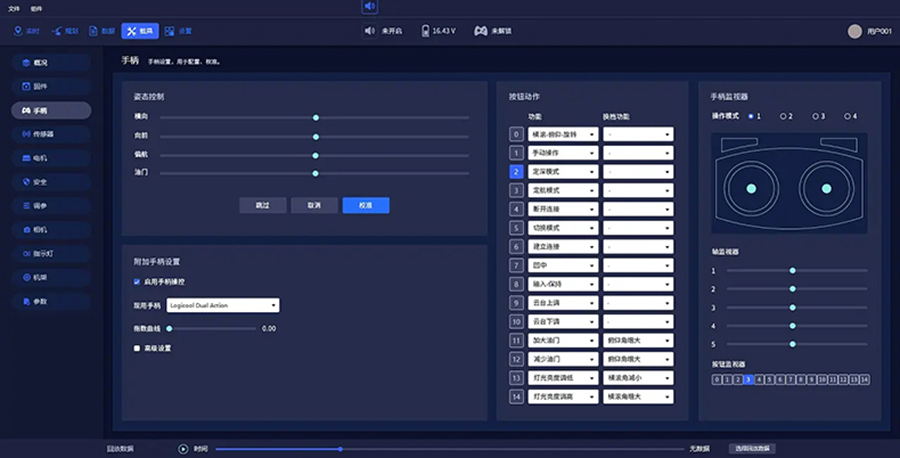The width and height of the screenshot is (900, 458).
Task: Open the 相机 camera sidebar item
Action: point(51,230)
